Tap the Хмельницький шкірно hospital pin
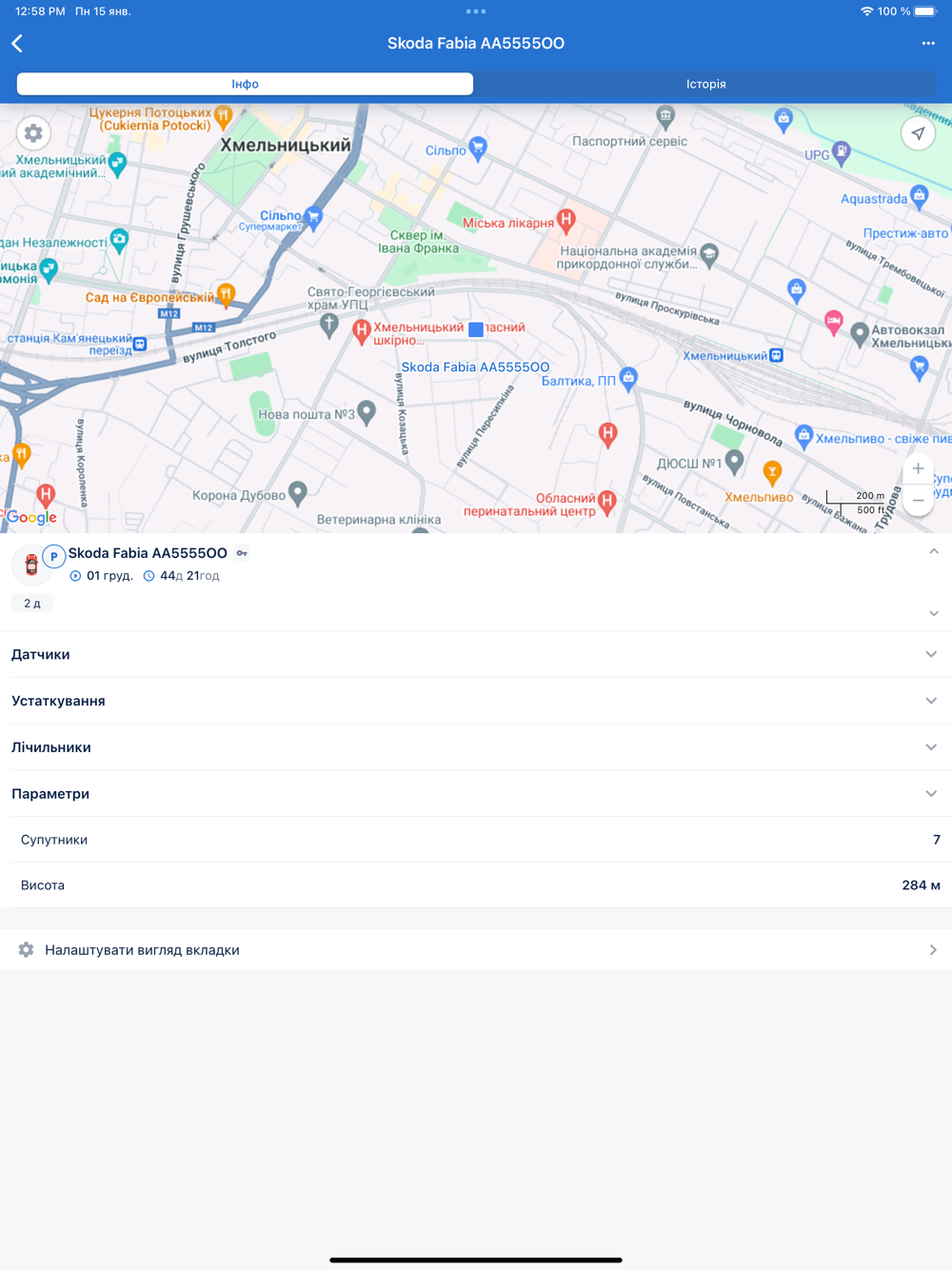The width and height of the screenshot is (952, 1270). 361,330
